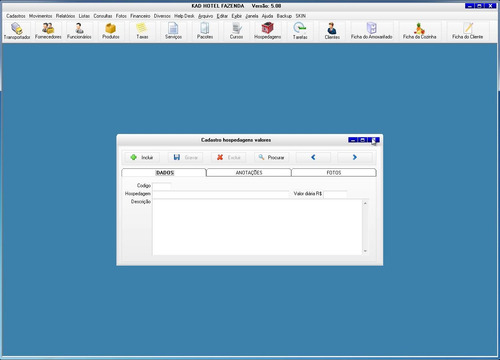The image size is (500, 360).
Task: Open the Serviços document icon
Action: (x=173, y=31)
